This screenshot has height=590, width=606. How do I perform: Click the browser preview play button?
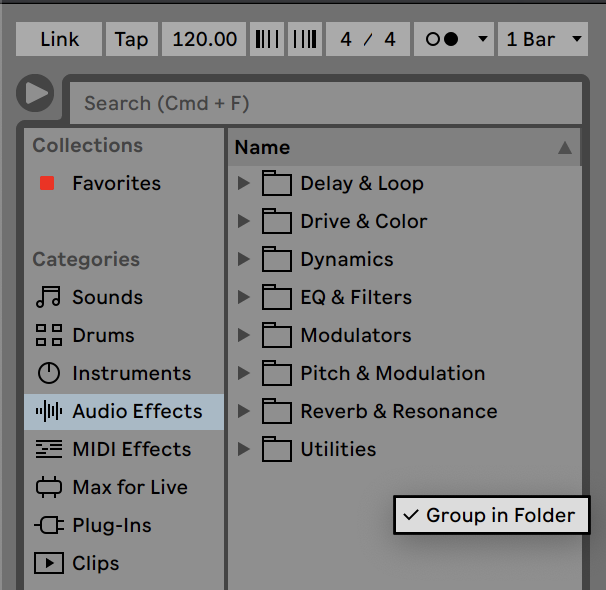35,93
